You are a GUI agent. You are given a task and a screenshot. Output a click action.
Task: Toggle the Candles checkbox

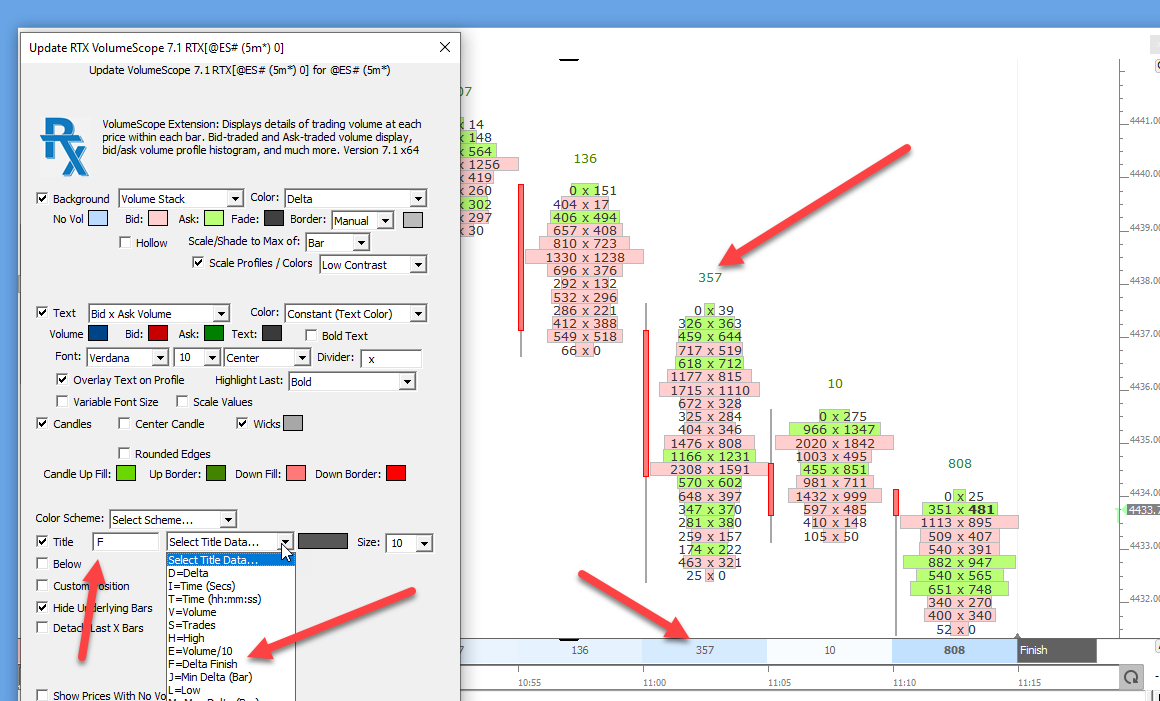[x=42, y=424]
